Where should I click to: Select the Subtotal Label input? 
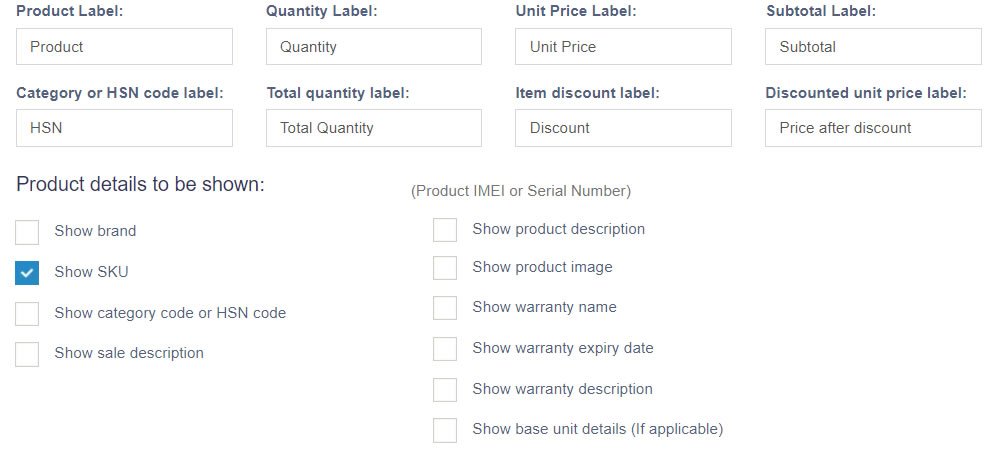coord(873,47)
